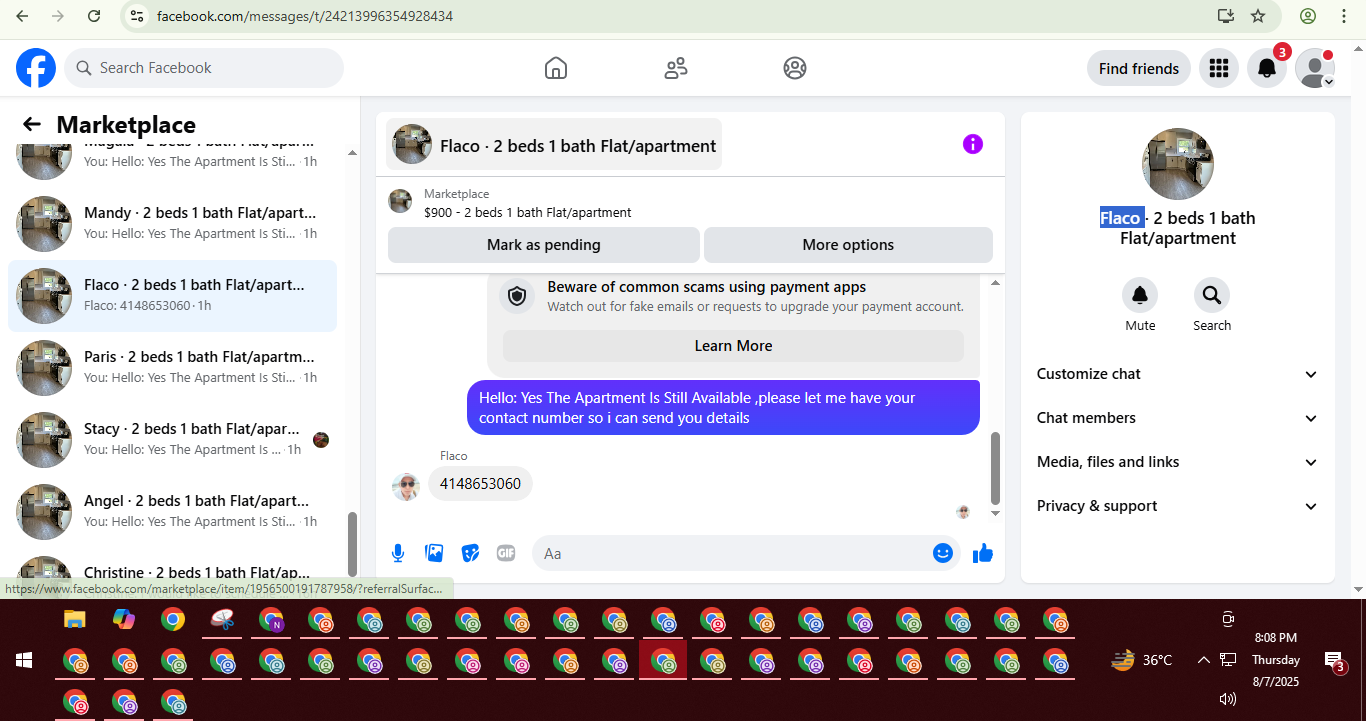Image resolution: width=1366 pixels, height=721 pixels.
Task: Open Angel's conversation in the list
Action: (x=172, y=512)
